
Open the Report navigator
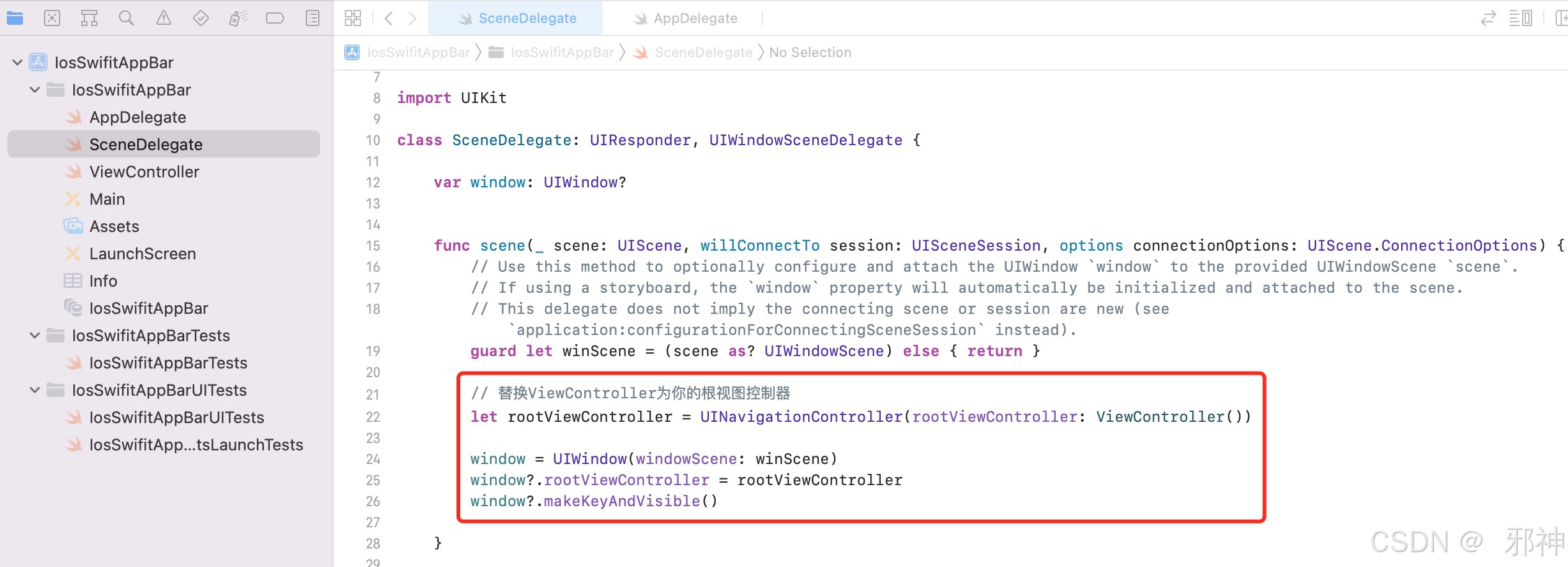(x=313, y=18)
